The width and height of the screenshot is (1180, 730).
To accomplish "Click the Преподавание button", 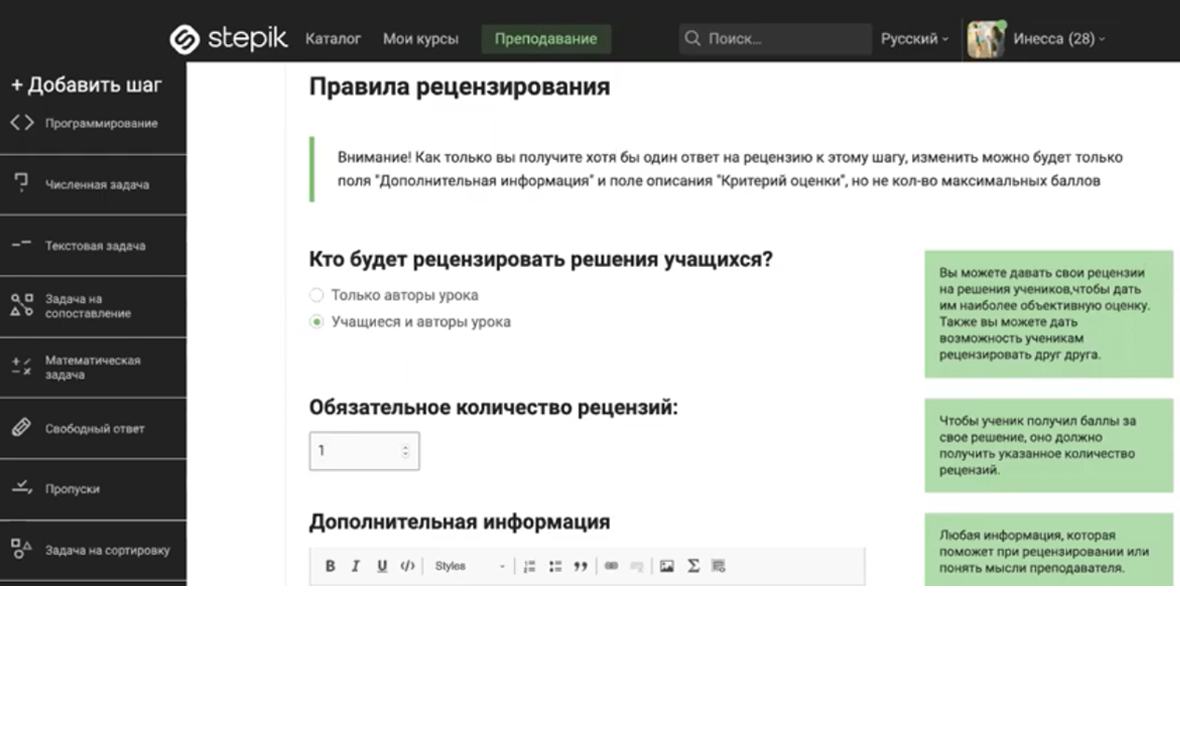I will 546,39.
